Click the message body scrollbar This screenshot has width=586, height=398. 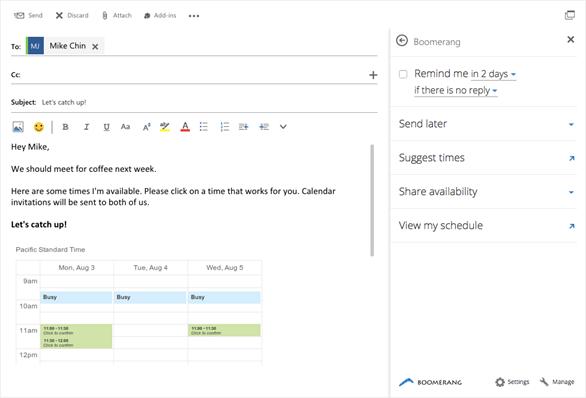tap(372, 200)
